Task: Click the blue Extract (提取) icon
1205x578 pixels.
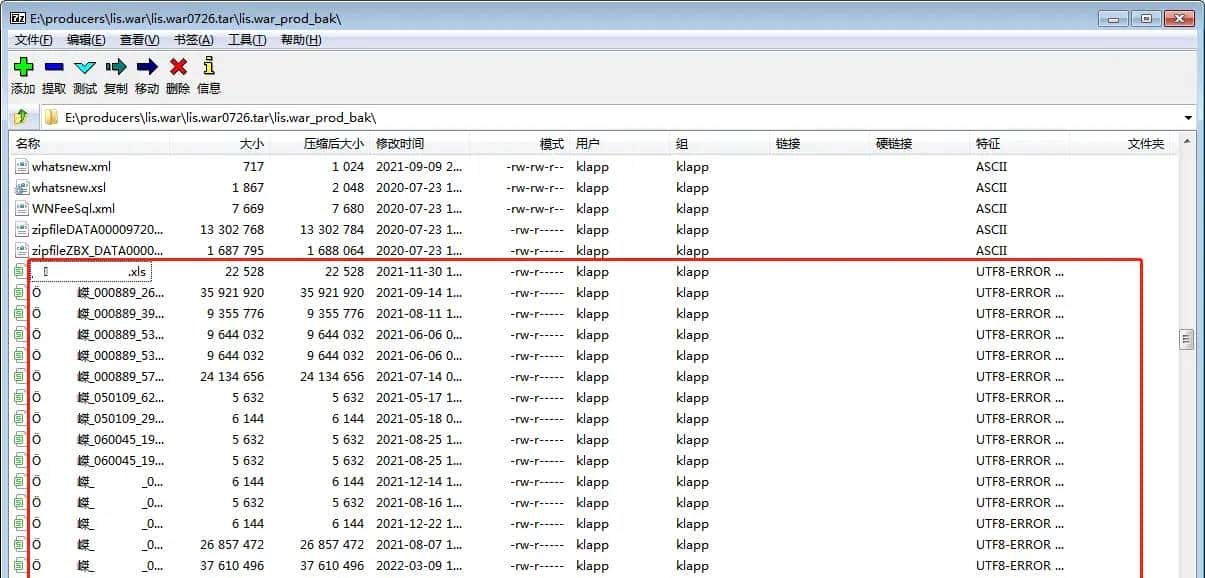Action: (54, 68)
